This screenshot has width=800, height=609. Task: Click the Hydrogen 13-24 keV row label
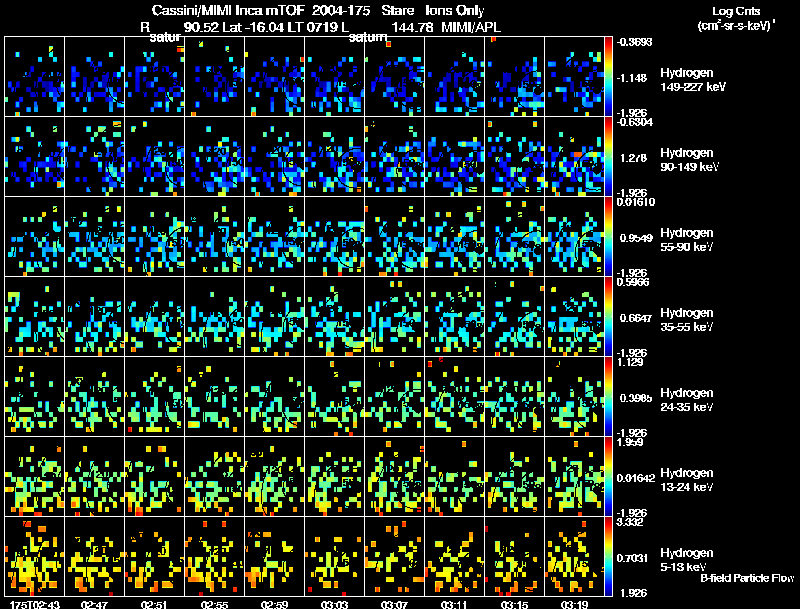pyautogui.click(x=687, y=479)
